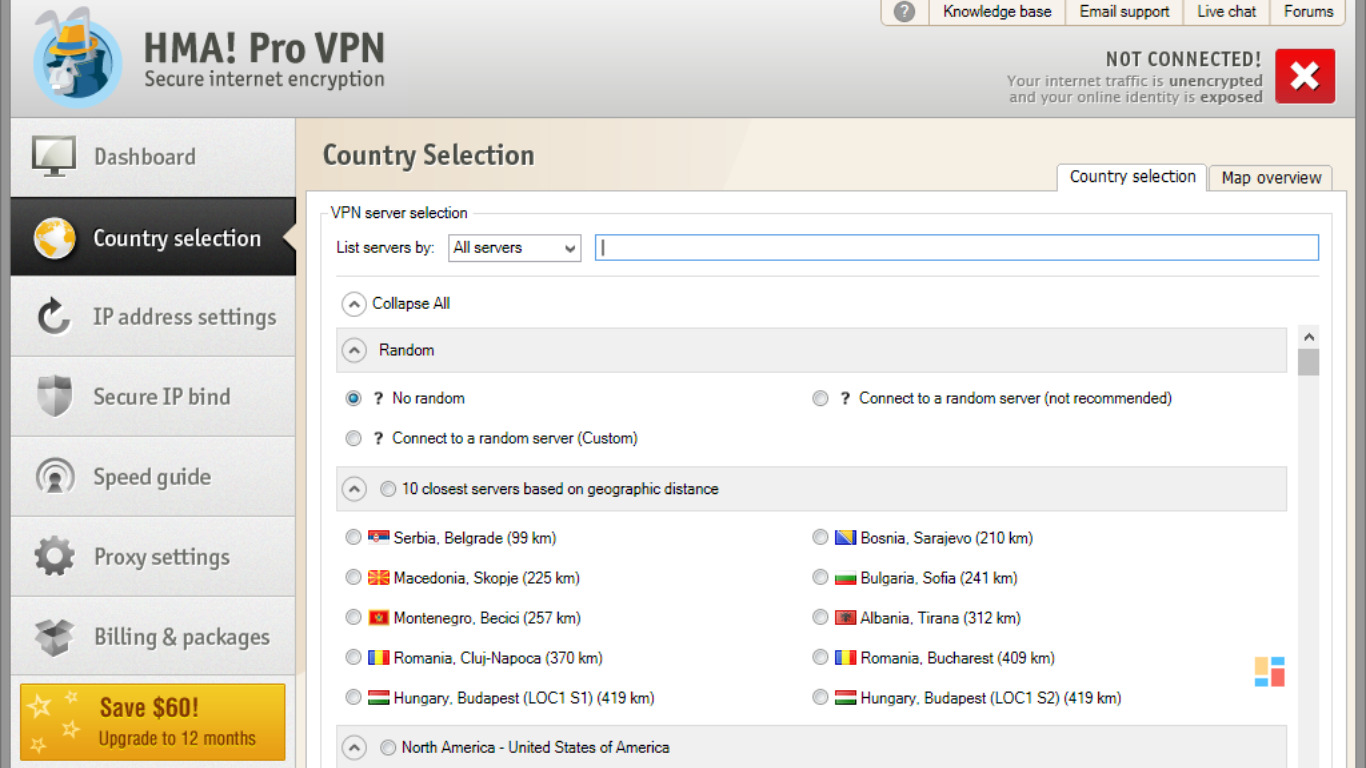
Task: Open the Knowledge base link
Action: 997,12
